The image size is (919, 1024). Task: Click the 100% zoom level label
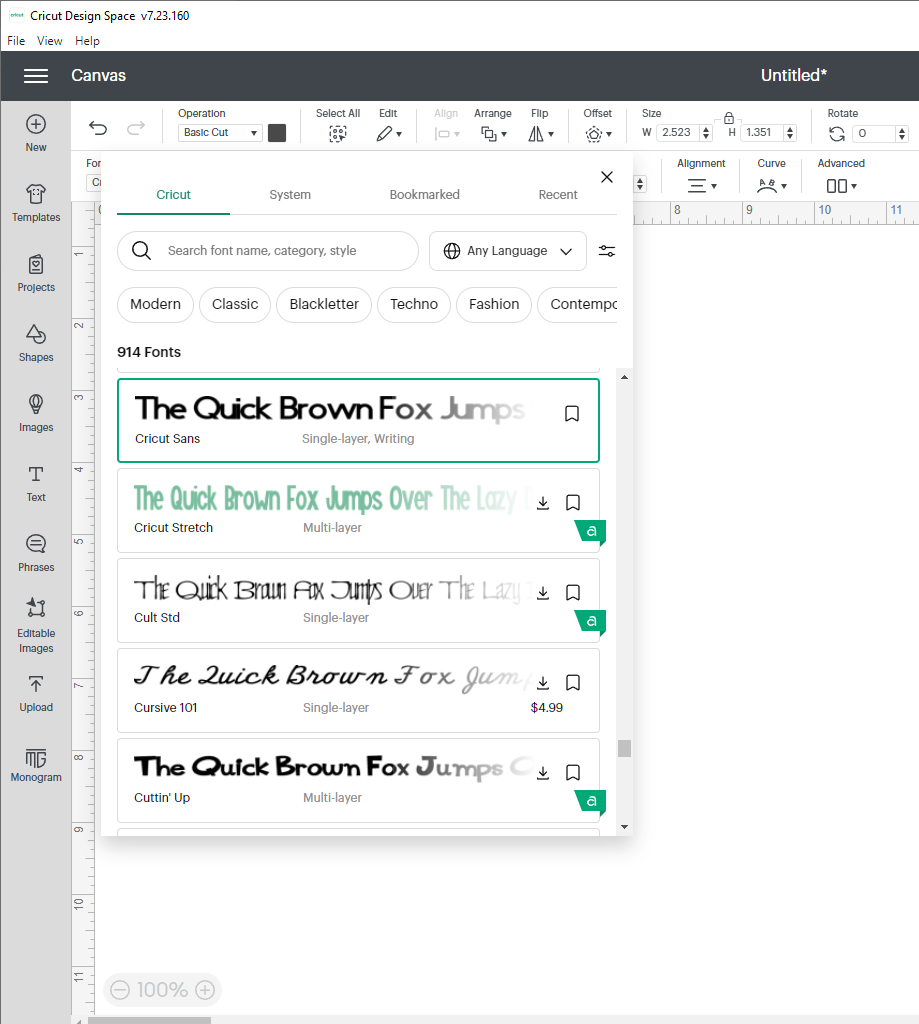pyautogui.click(x=163, y=990)
